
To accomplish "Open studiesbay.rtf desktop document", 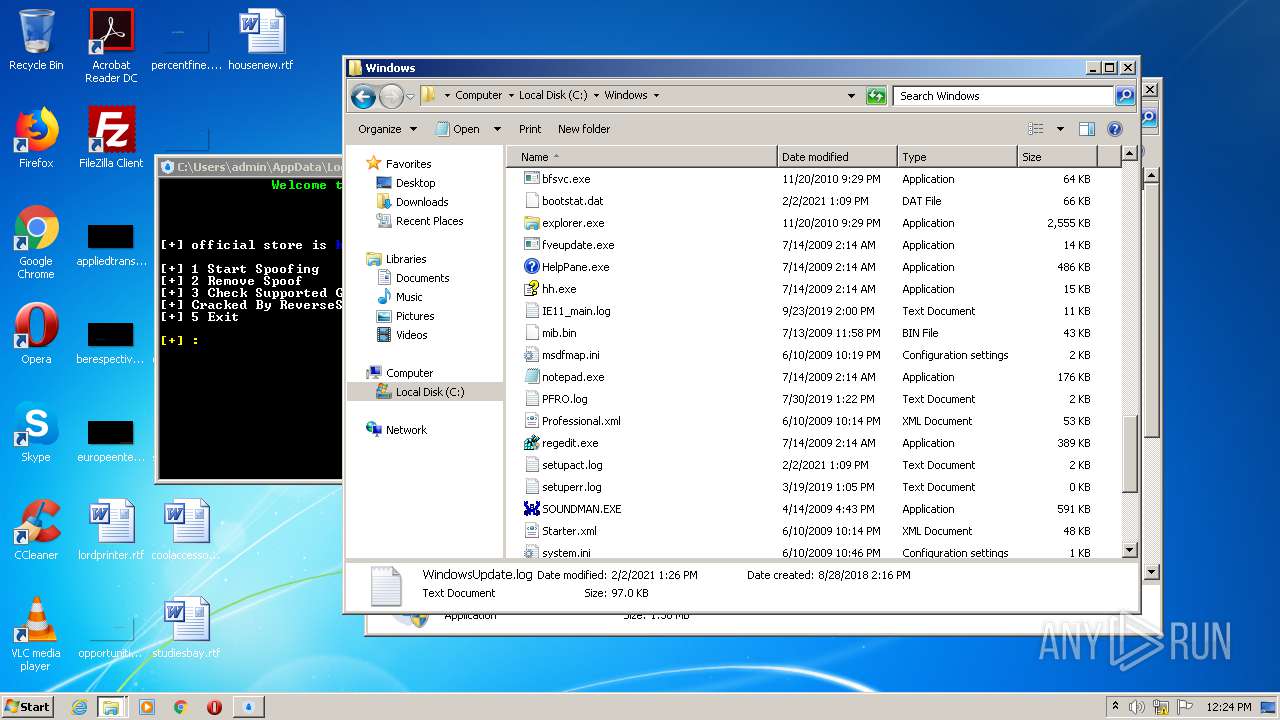I will click(186, 629).
